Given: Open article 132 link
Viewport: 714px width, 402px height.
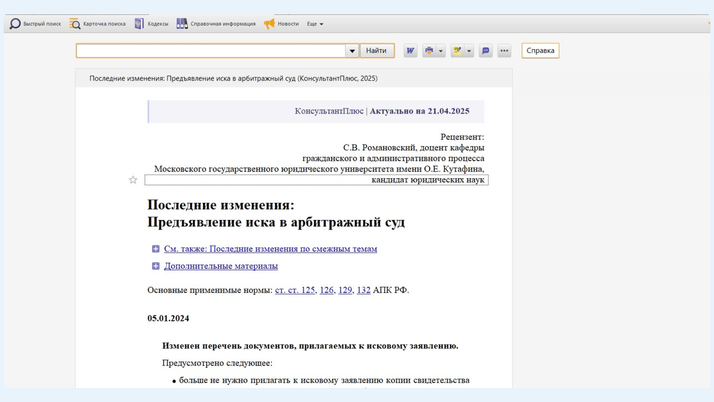Looking at the screenshot, I should 363,290.
